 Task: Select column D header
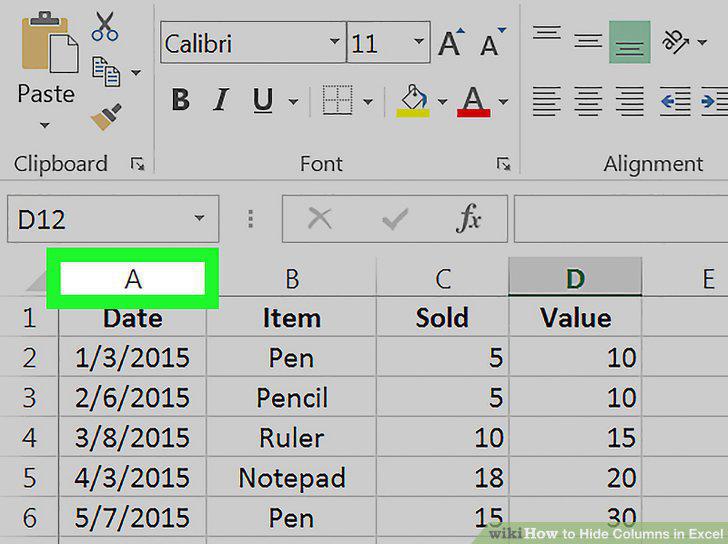pyautogui.click(x=575, y=278)
